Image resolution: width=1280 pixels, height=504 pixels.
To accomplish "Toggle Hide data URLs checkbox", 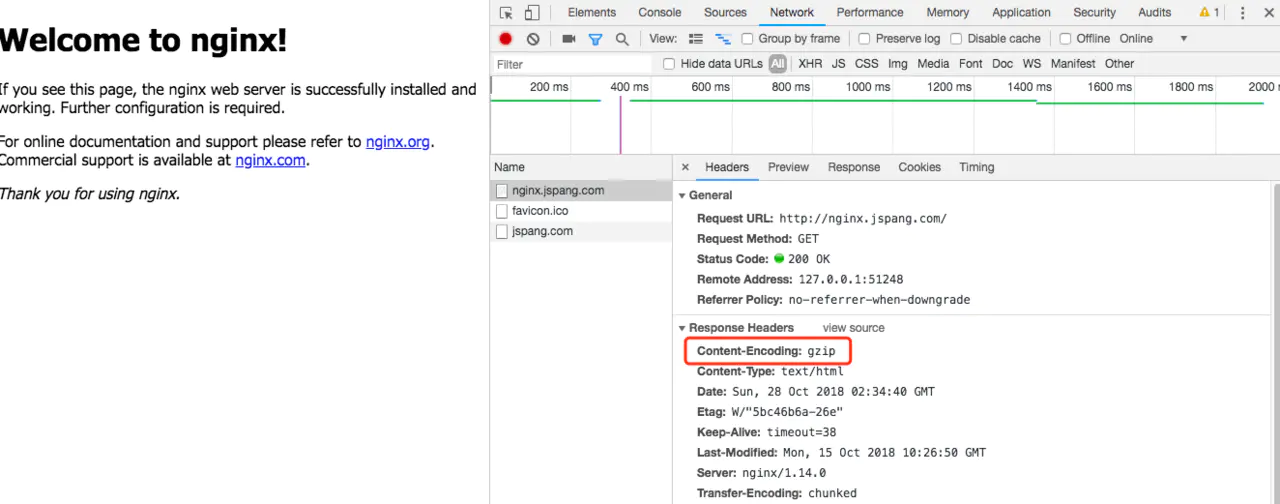I will pos(669,64).
